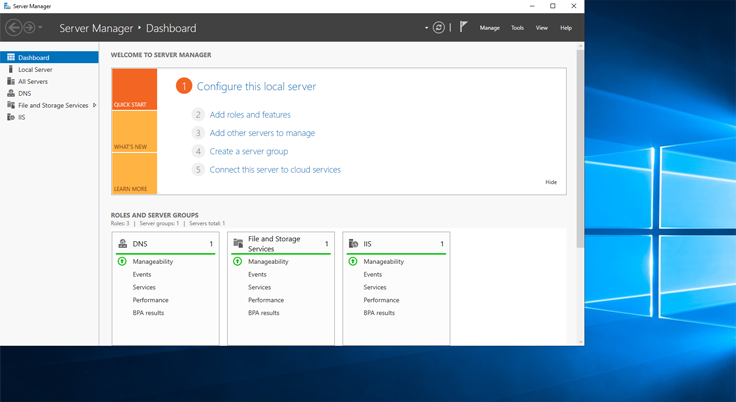The width and height of the screenshot is (736, 402).
Task: Select the Quick Start tile
Action: coord(134,89)
